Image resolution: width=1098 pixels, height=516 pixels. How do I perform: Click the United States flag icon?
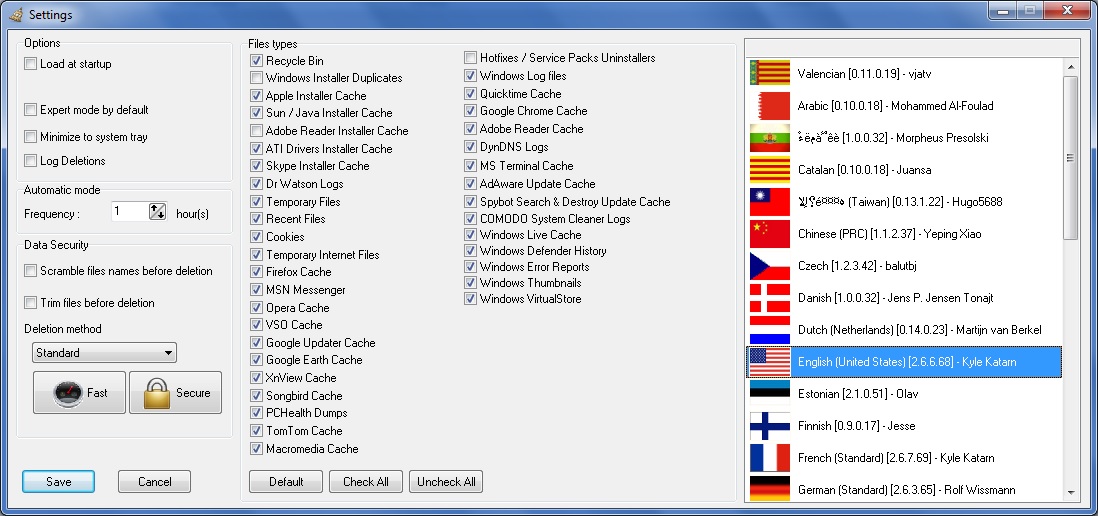click(770, 362)
